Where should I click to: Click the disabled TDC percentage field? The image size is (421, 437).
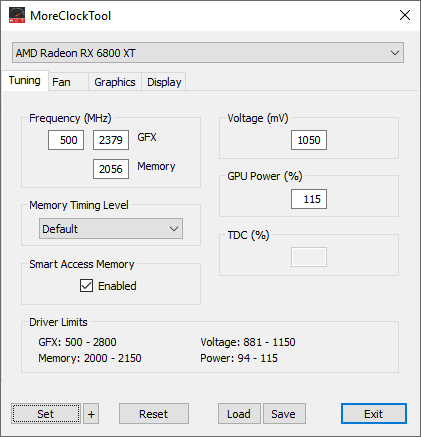(309, 257)
